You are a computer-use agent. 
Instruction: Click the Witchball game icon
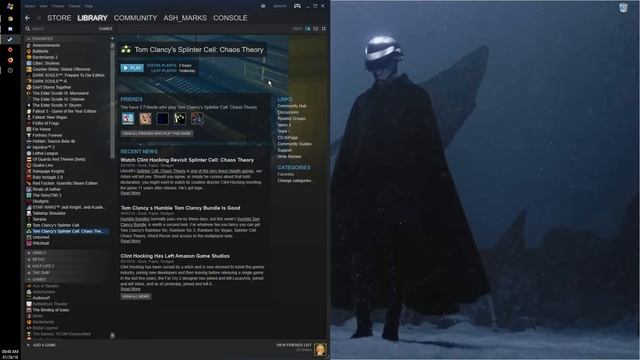(x=29, y=243)
